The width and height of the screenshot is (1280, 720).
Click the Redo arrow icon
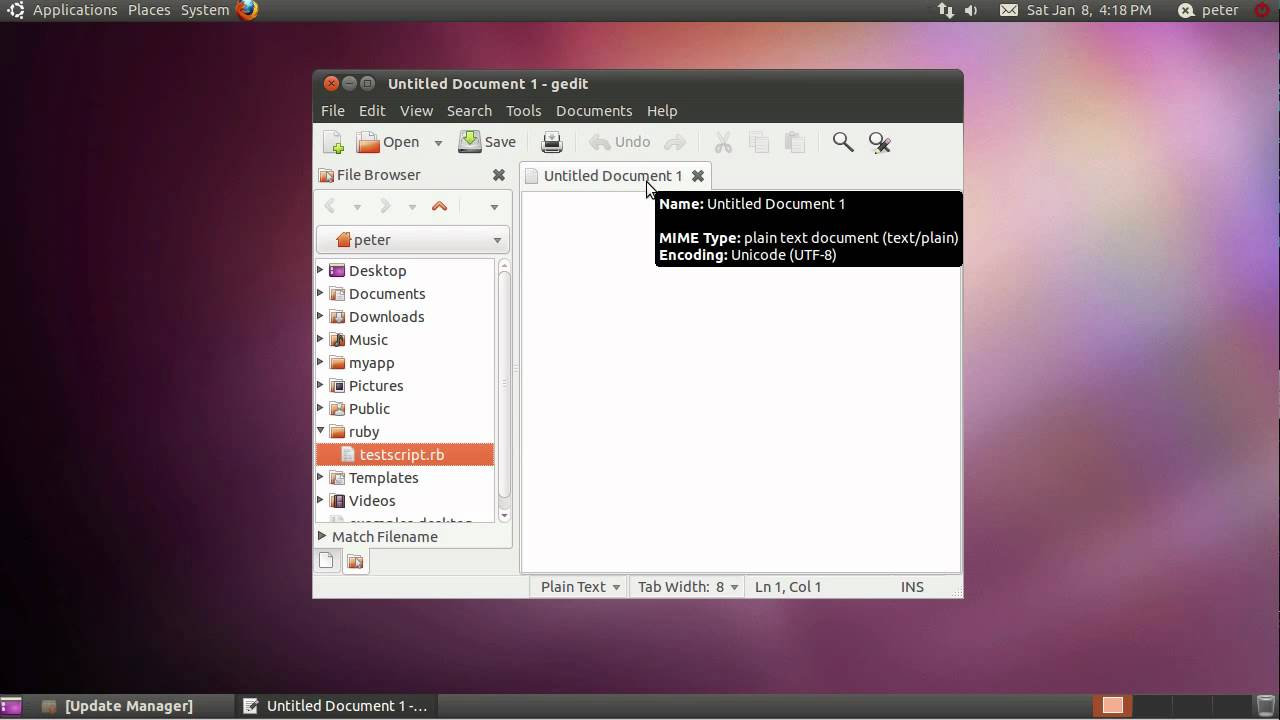point(675,142)
